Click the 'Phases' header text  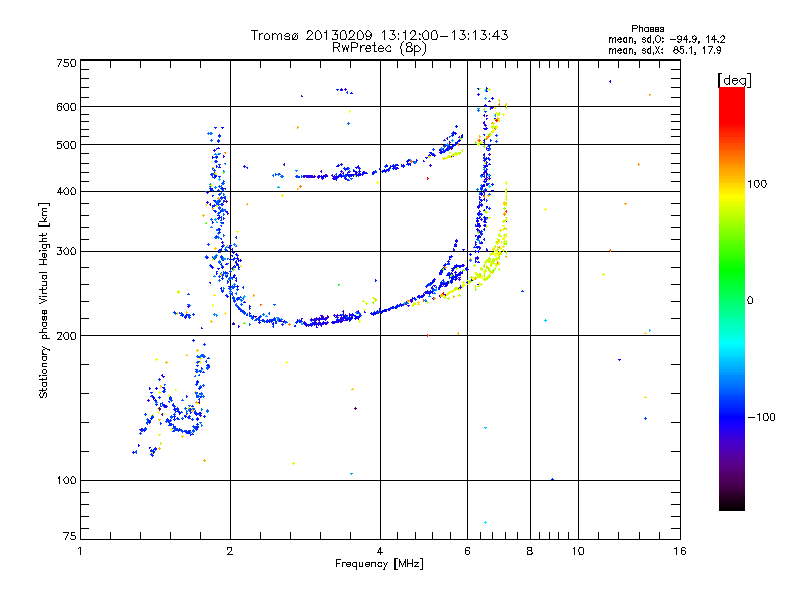coord(647,29)
